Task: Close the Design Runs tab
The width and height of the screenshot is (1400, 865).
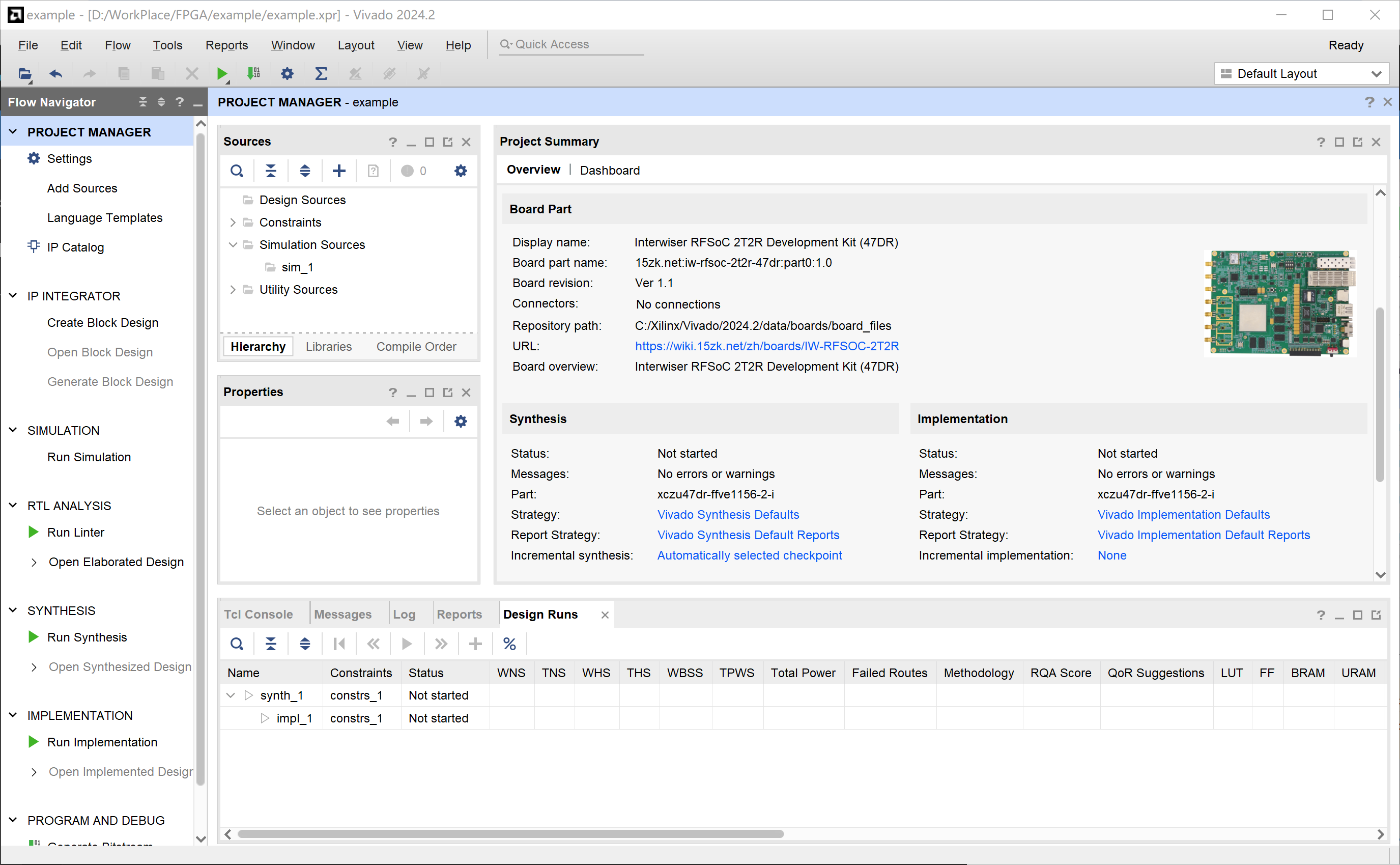Action: (x=605, y=615)
